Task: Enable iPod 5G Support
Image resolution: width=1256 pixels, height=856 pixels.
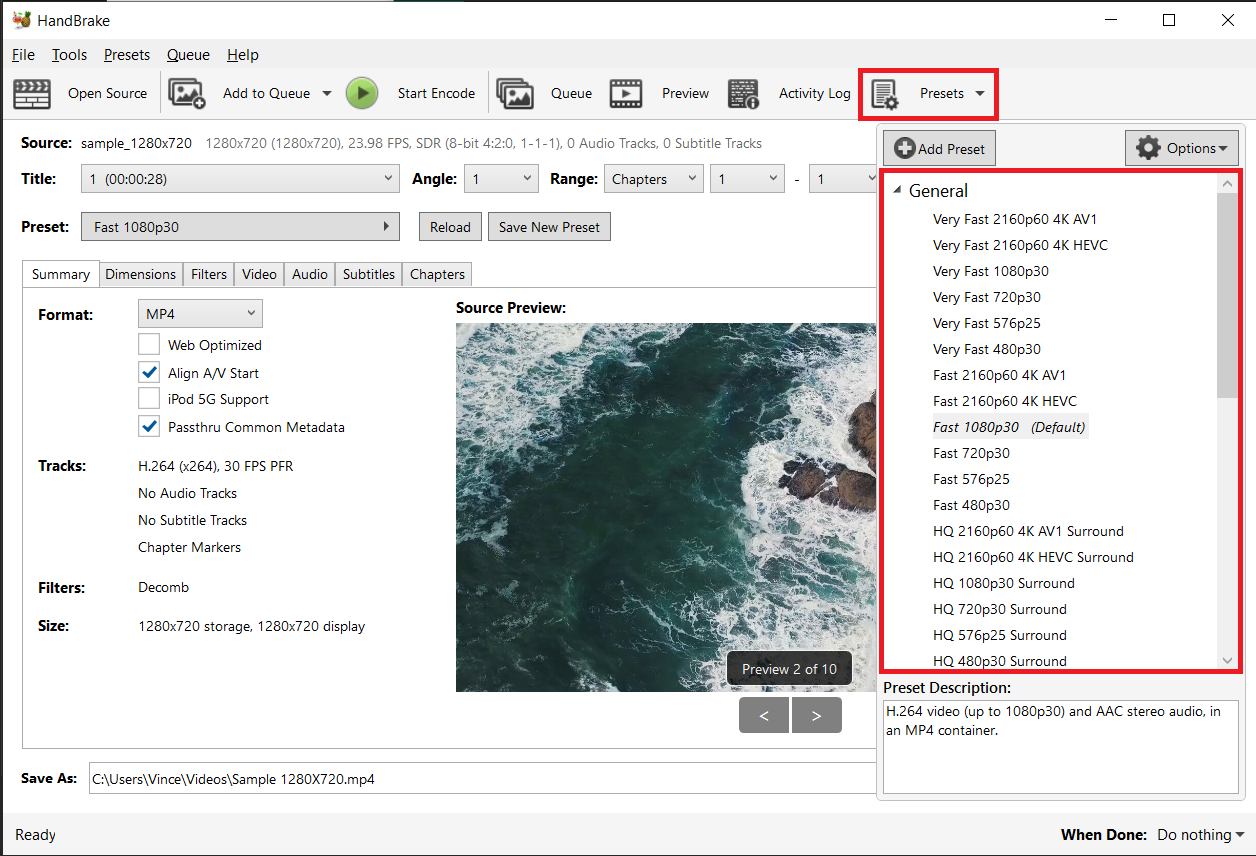Action: (x=149, y=399)
